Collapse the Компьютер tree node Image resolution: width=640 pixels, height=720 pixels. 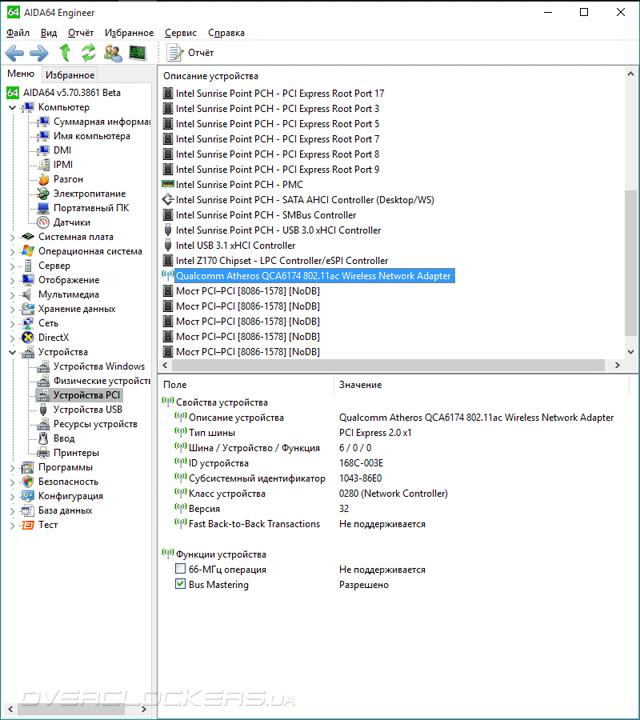tap(12, 108)
